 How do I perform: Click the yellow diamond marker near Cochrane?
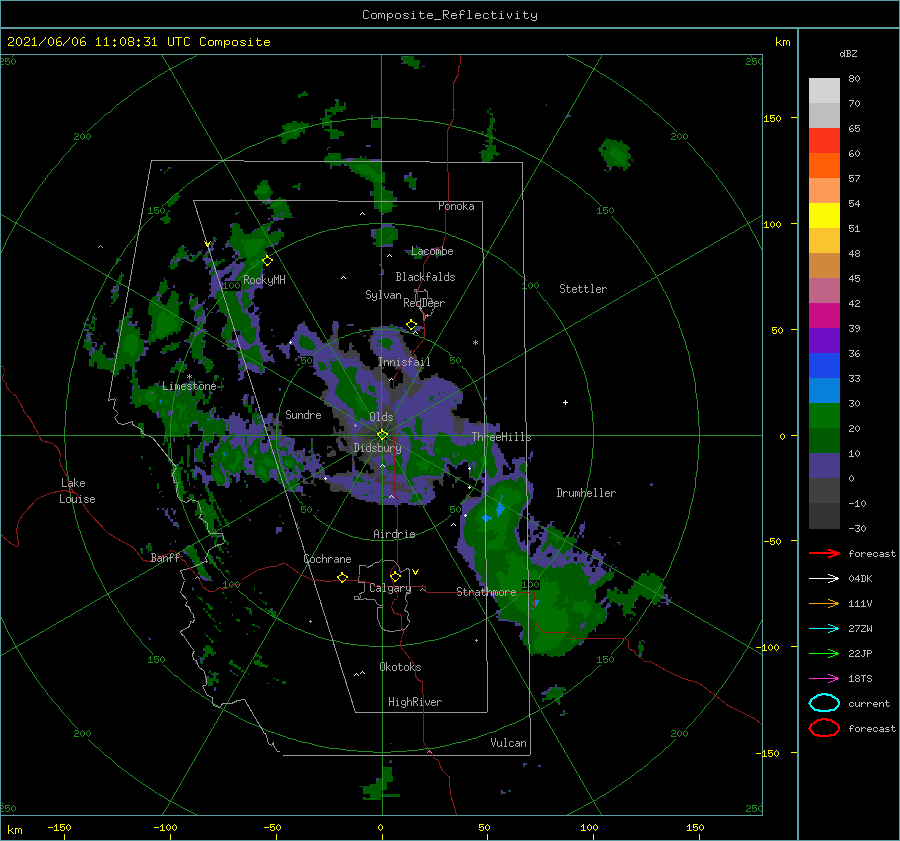343,577
